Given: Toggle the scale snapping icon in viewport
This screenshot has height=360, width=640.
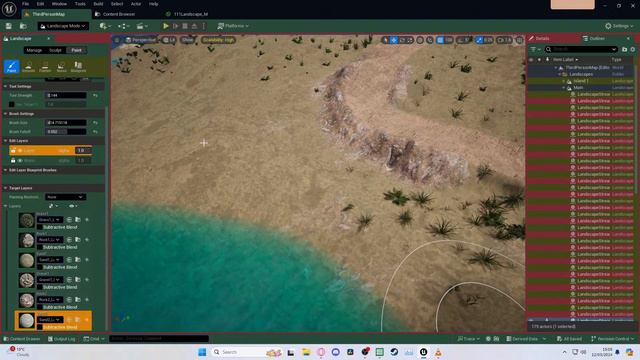Looking at the screenshot, I should (x=479, y=40).
